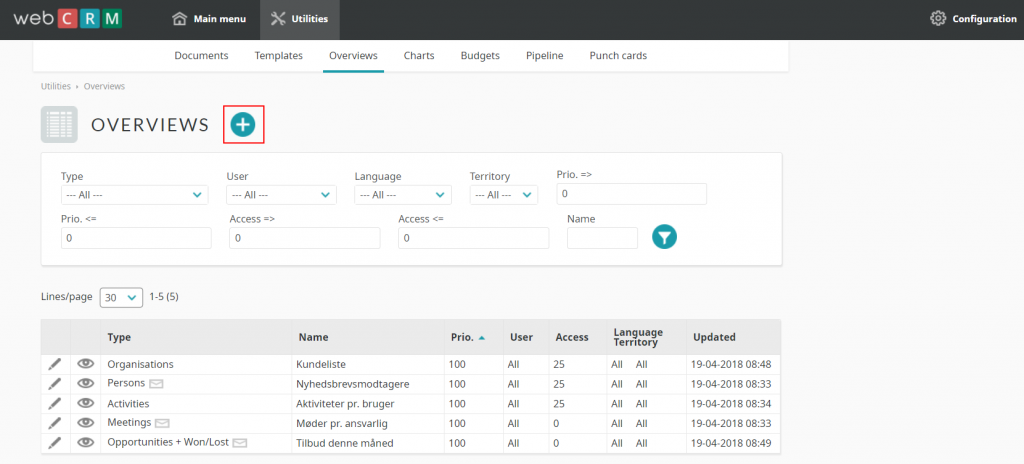
Task: Sort by Prio. ascending arrow
Action: 482,338
